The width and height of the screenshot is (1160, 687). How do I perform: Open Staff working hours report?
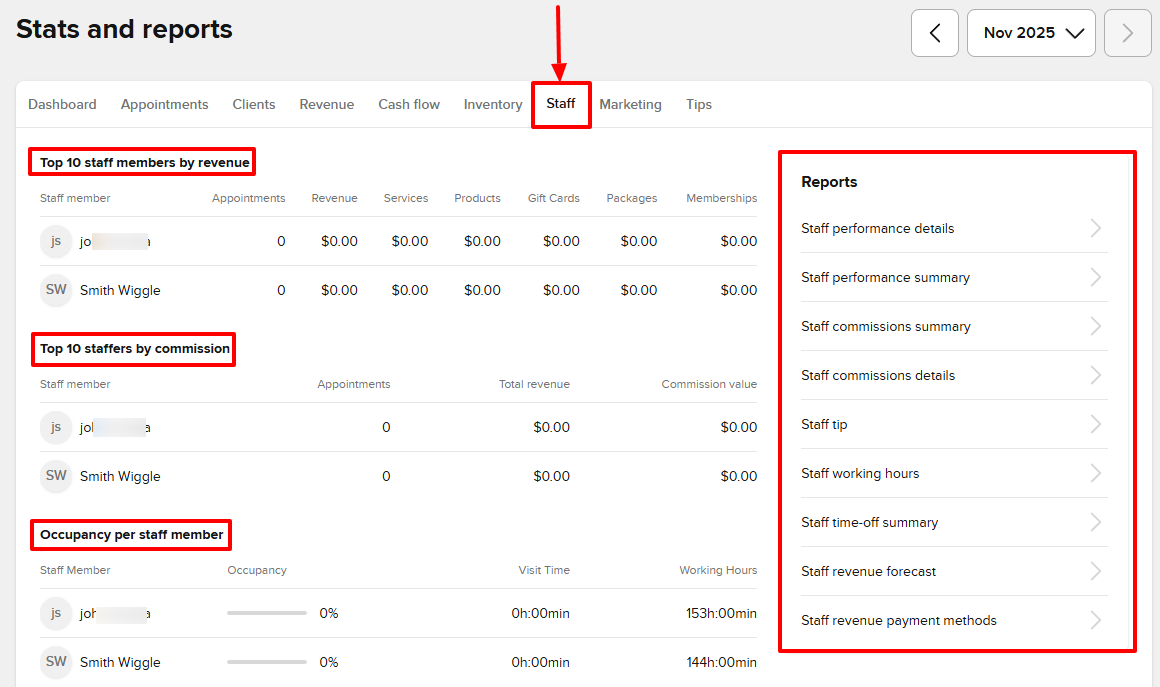point(859,473)
